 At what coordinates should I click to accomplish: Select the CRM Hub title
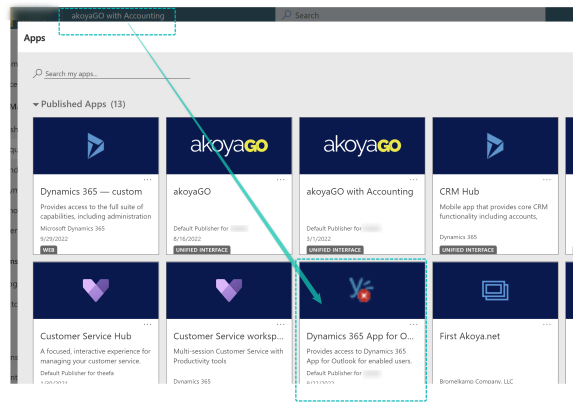459,191
